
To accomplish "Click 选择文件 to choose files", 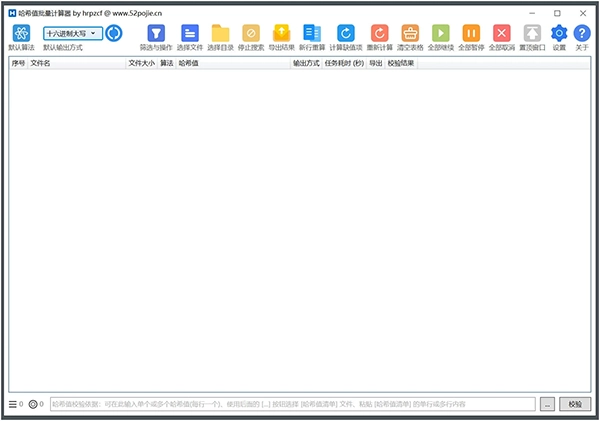I will 189,34.
